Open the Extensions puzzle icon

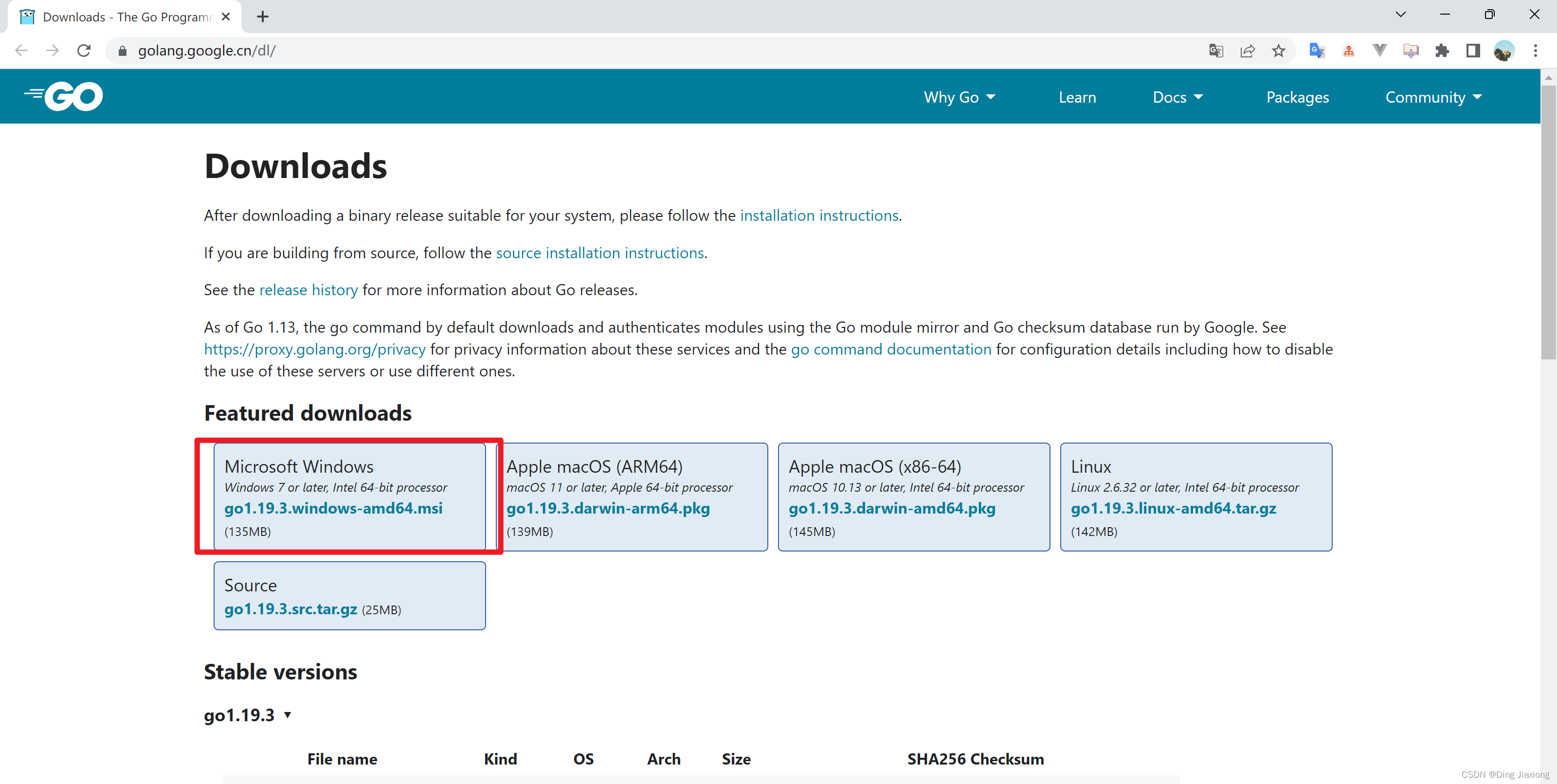tap(1442, 51)
